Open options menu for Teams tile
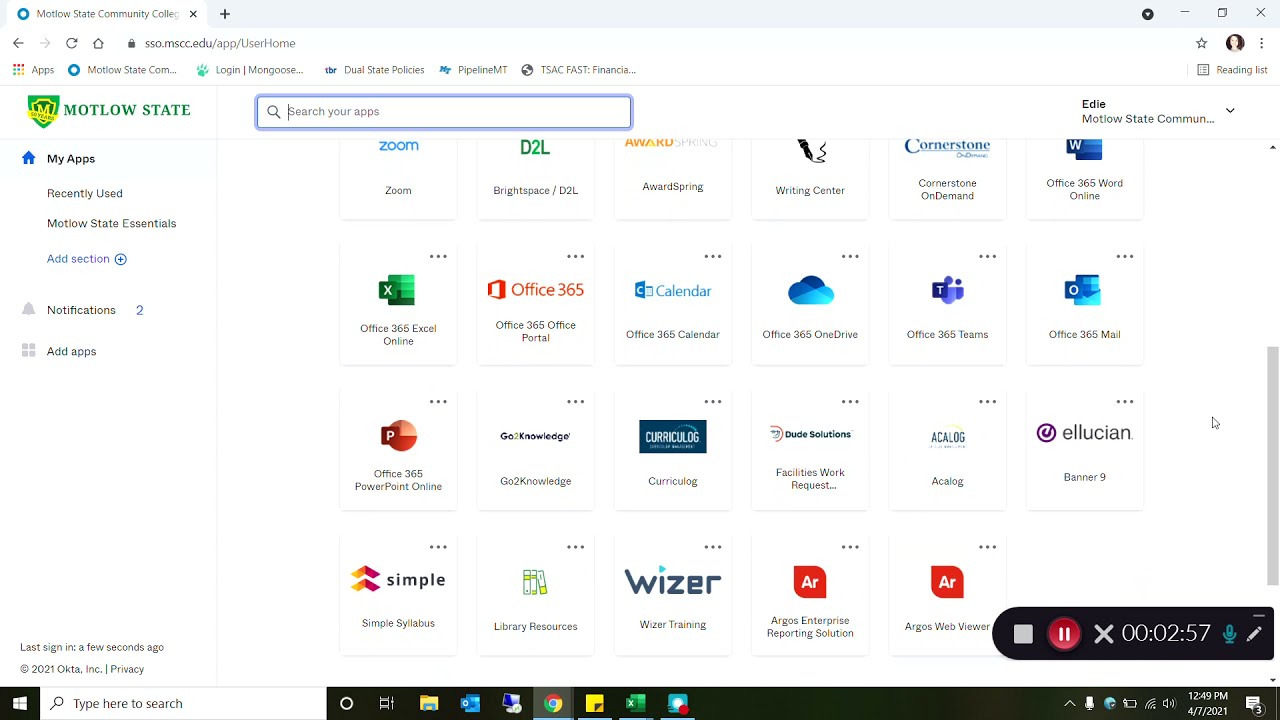1280x720 pixels. pos(987,257)
